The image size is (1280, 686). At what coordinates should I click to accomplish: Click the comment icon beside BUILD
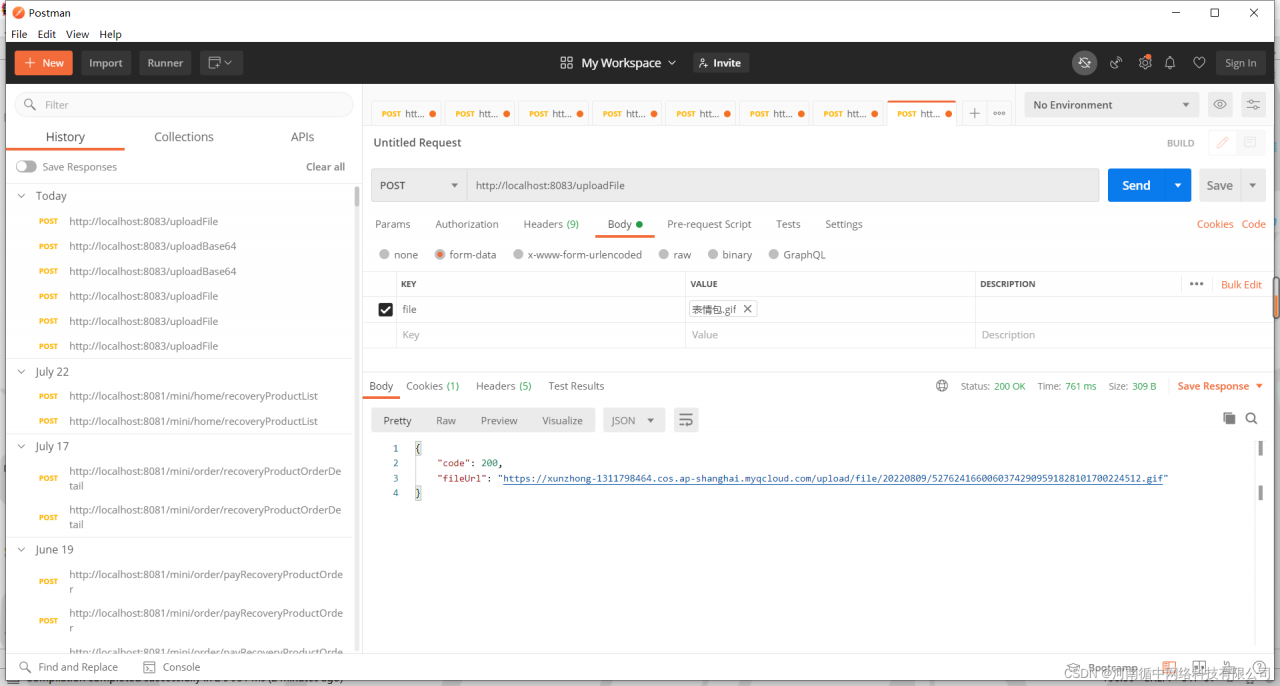point(1249,143)
